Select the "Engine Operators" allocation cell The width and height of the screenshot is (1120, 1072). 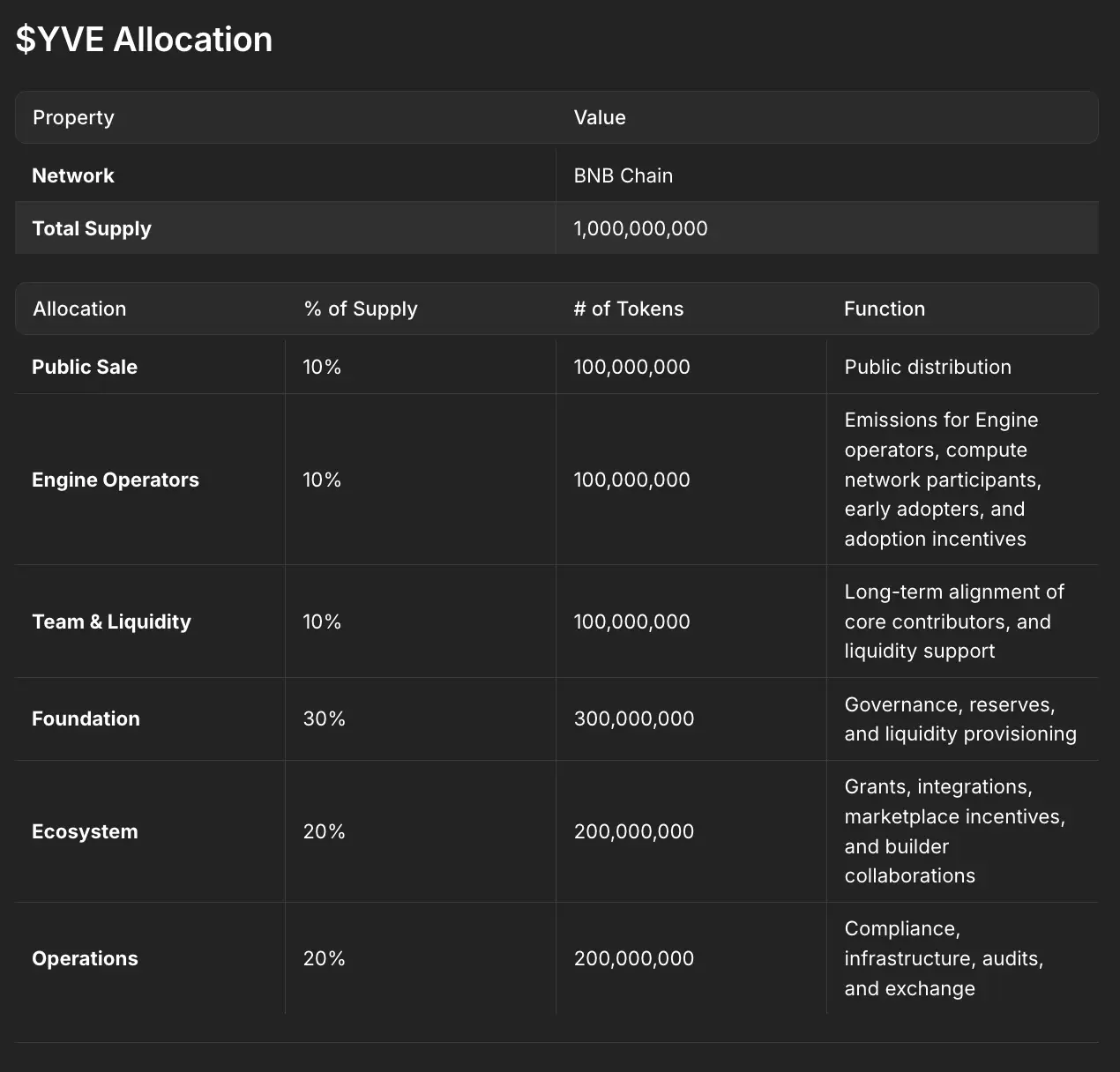(116, 480)
